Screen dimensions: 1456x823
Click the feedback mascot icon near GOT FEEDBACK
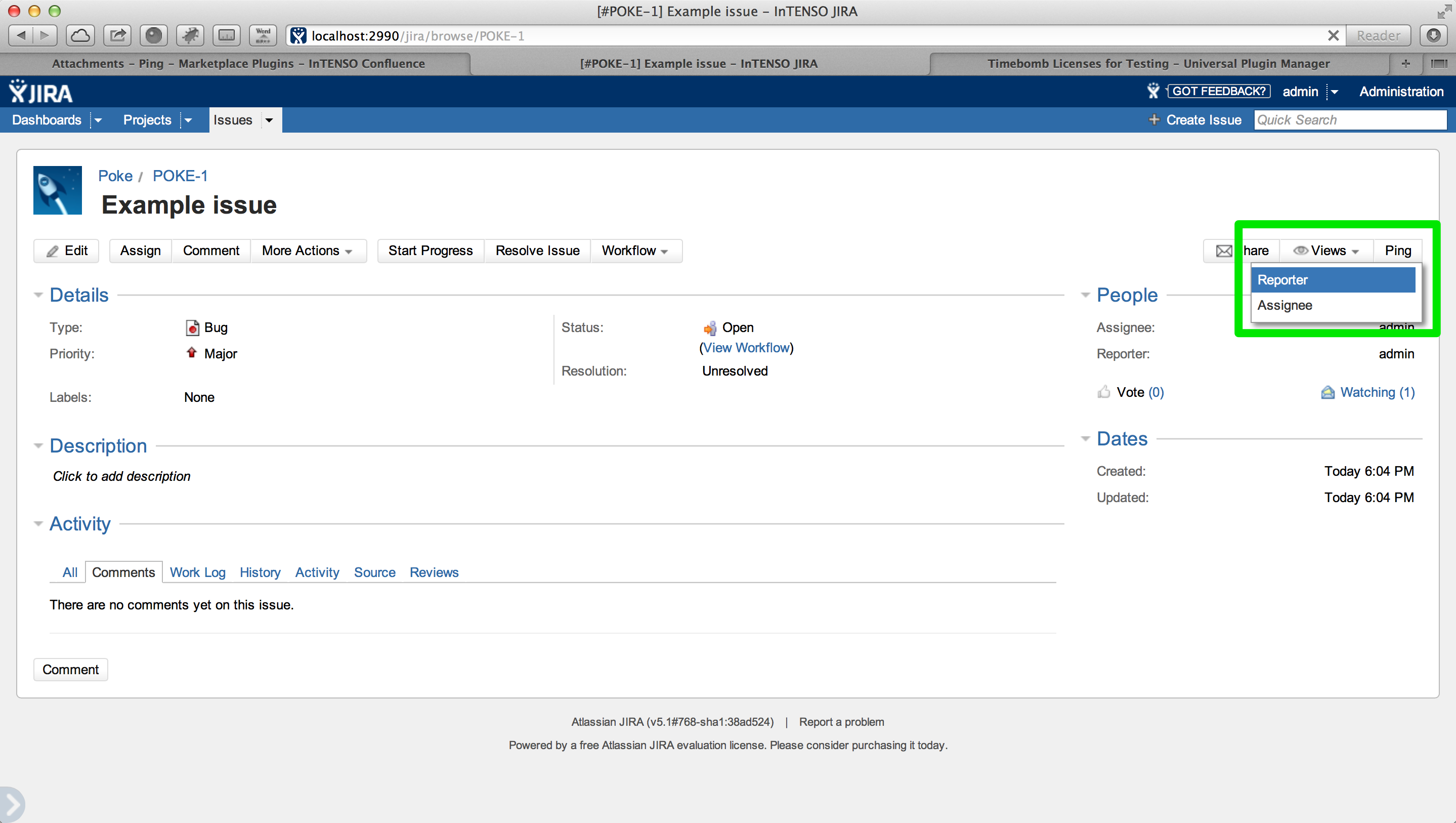pyautogui.click(x=1153, y=91)
